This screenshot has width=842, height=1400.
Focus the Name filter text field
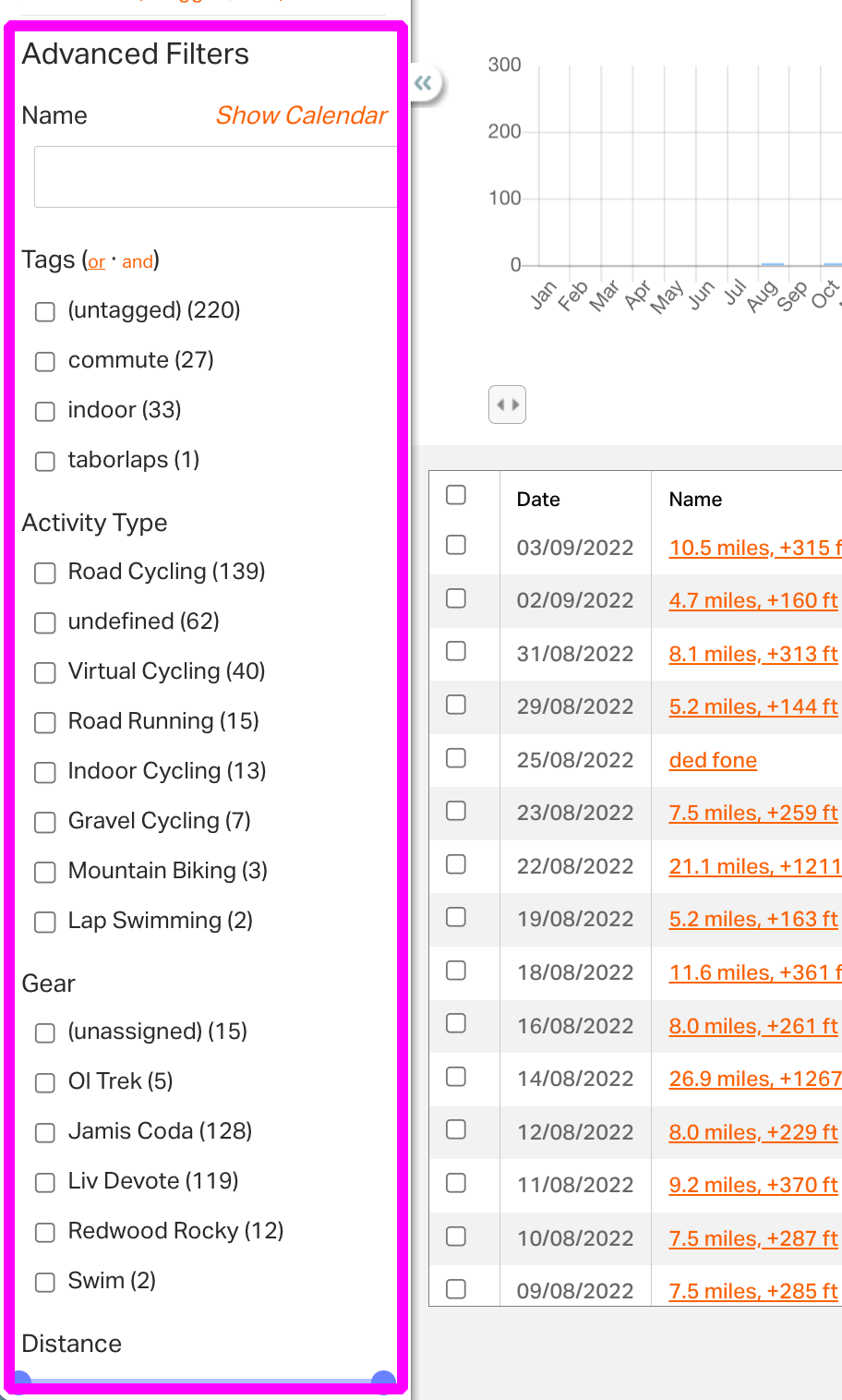click(x=215, y=176)
